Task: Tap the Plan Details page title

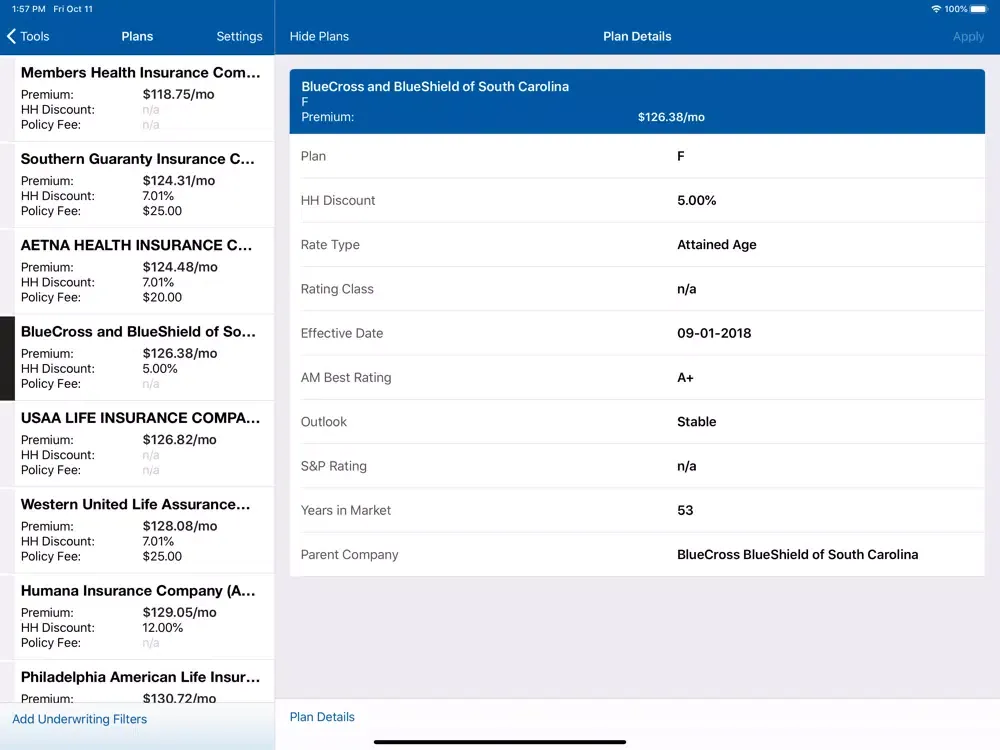Action: tap(637, 36)
